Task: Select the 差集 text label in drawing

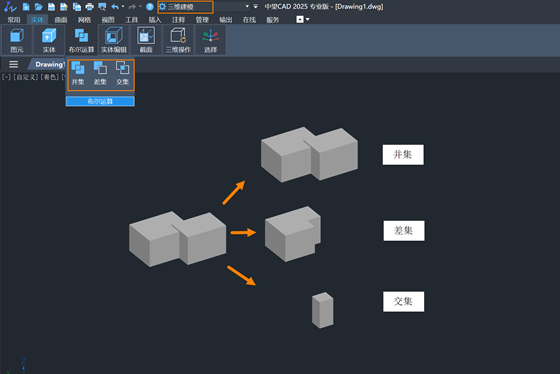Action: 404,231
